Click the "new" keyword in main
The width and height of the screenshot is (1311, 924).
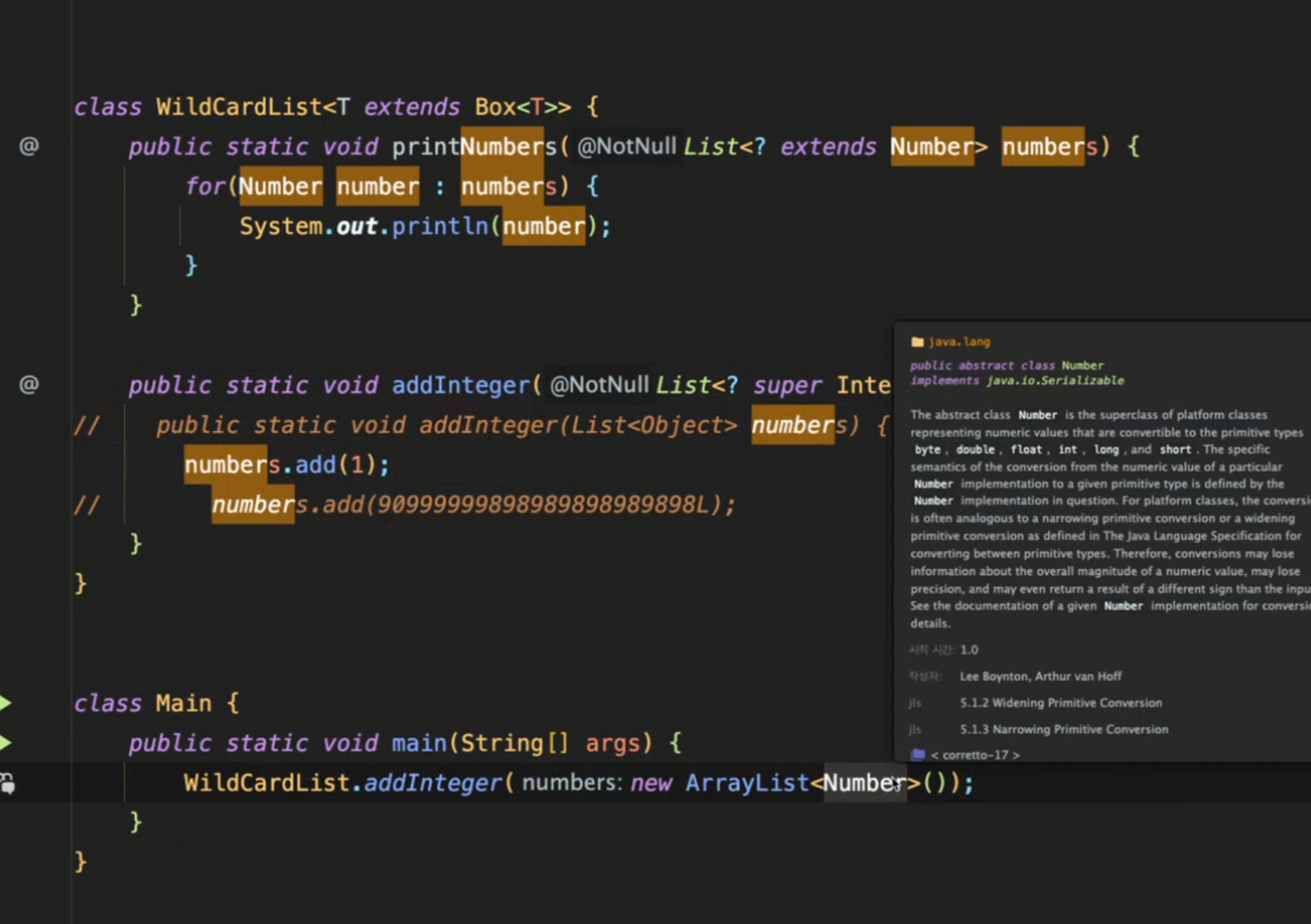coord(651,783)
